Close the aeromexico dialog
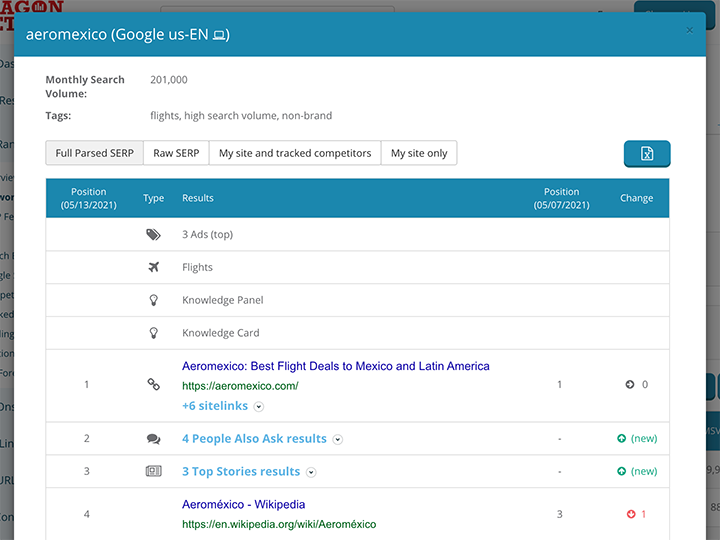Viewport: 720px width, 540px height. [x=689, y=31]
